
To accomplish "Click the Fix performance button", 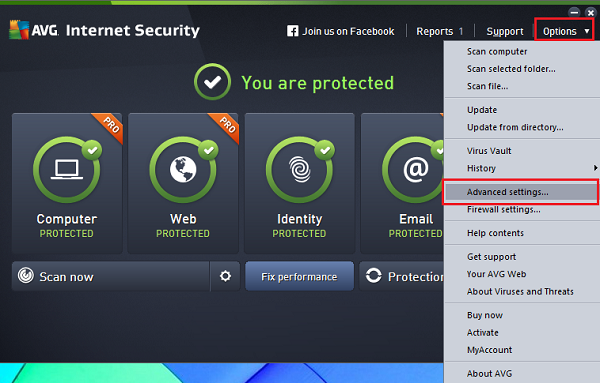I will coord(299,276).
